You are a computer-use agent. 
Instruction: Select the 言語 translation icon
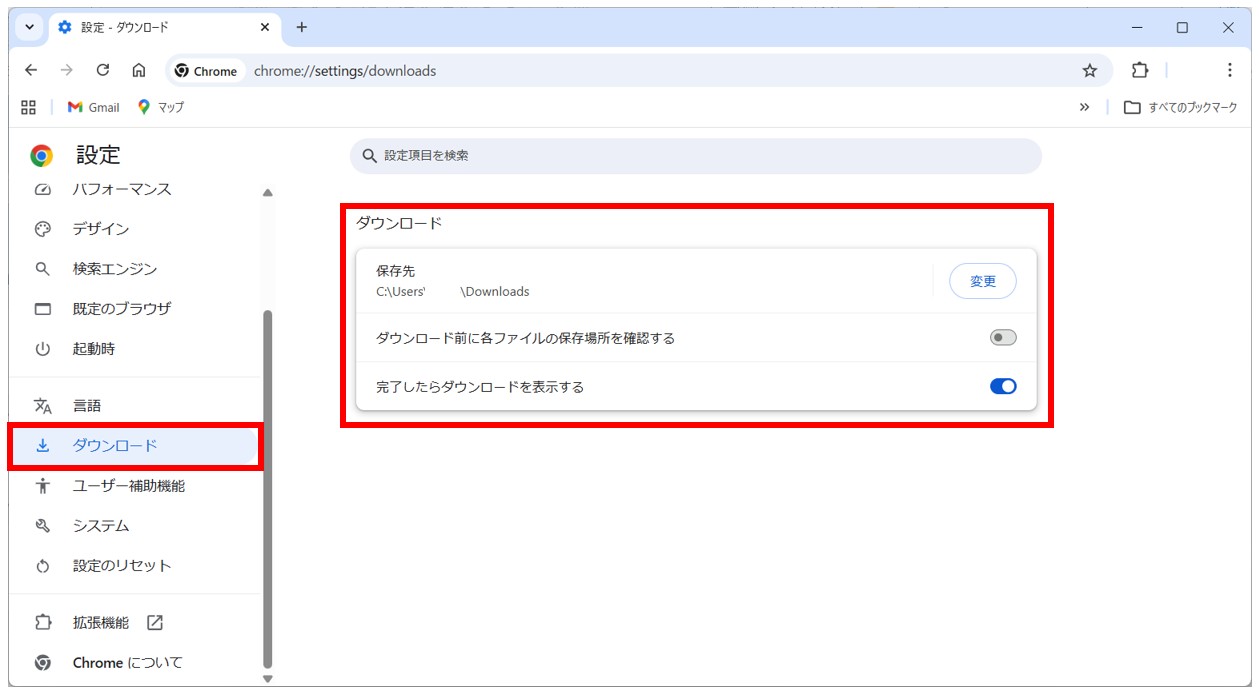[42, 405]
